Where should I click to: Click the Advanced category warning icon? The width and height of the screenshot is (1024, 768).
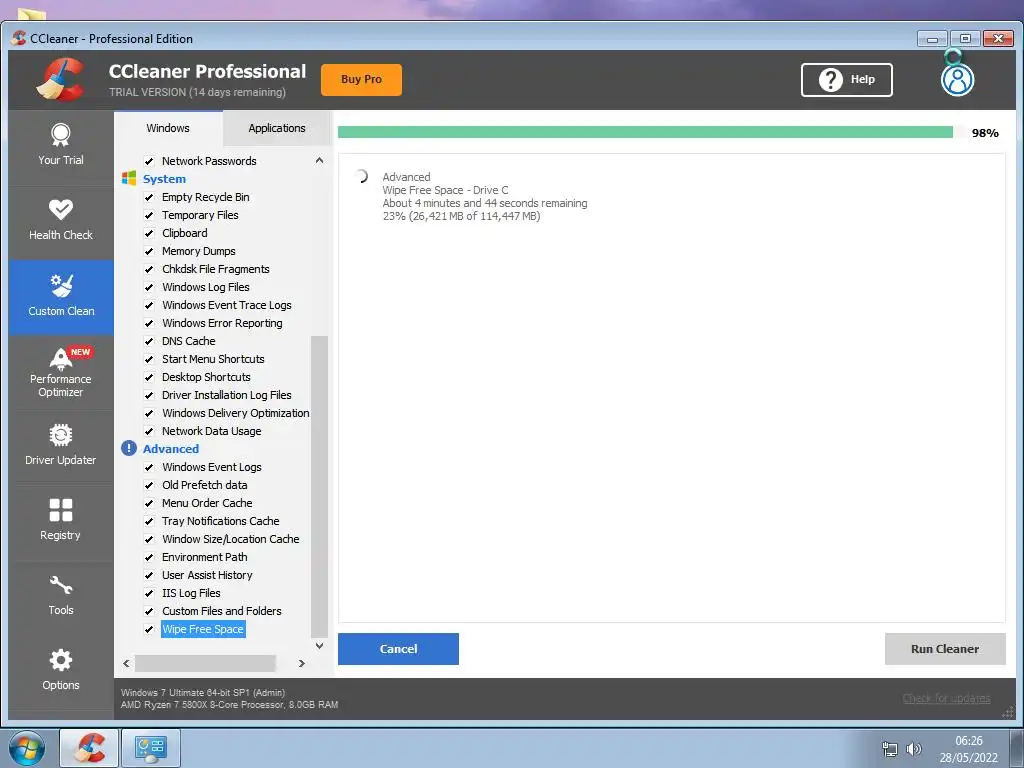(129, 449)
